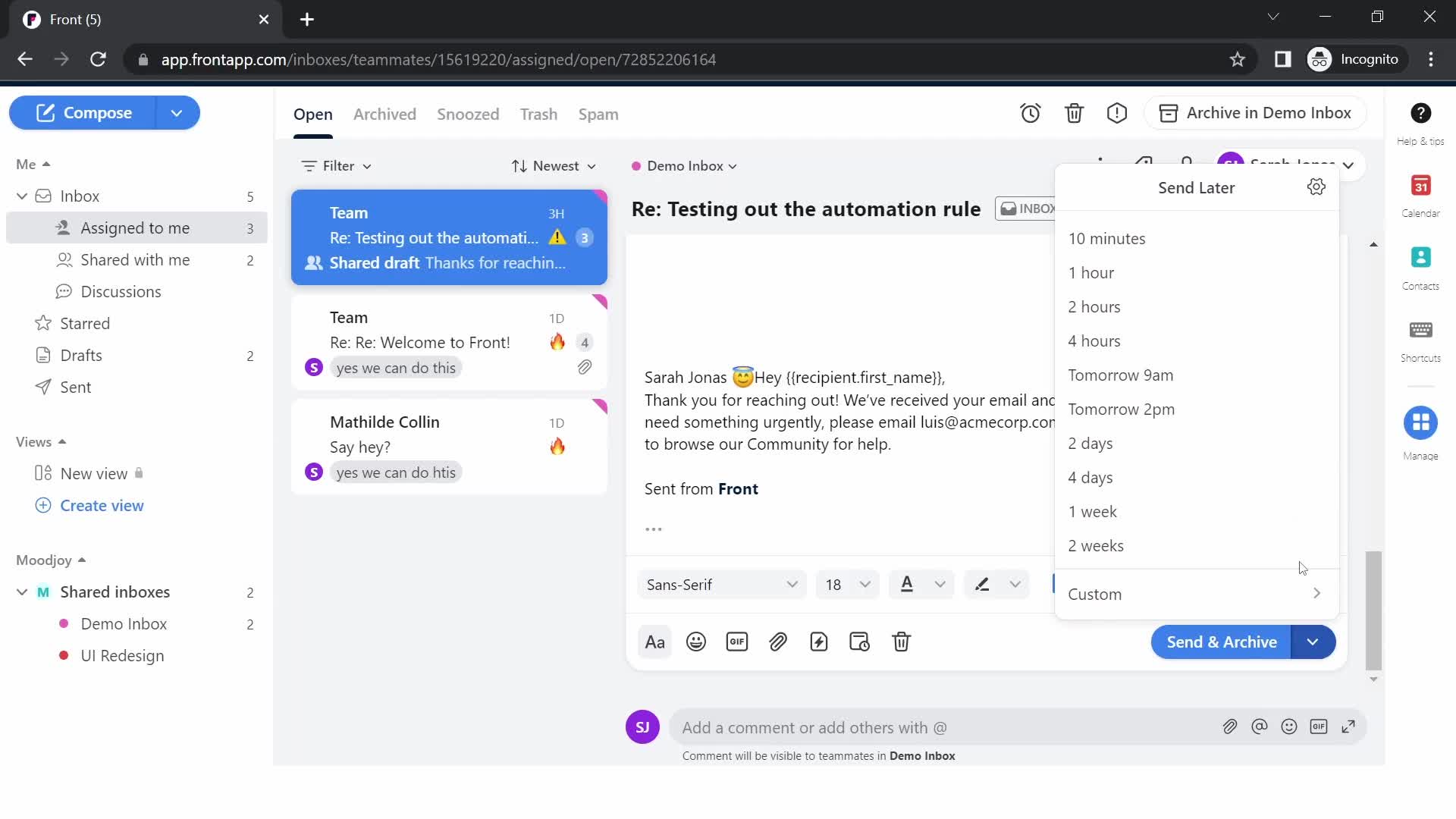Click the emoji picker icon in composer
Image resolution: width=1456 pixels, height=819 pixels.
point(697,642)
